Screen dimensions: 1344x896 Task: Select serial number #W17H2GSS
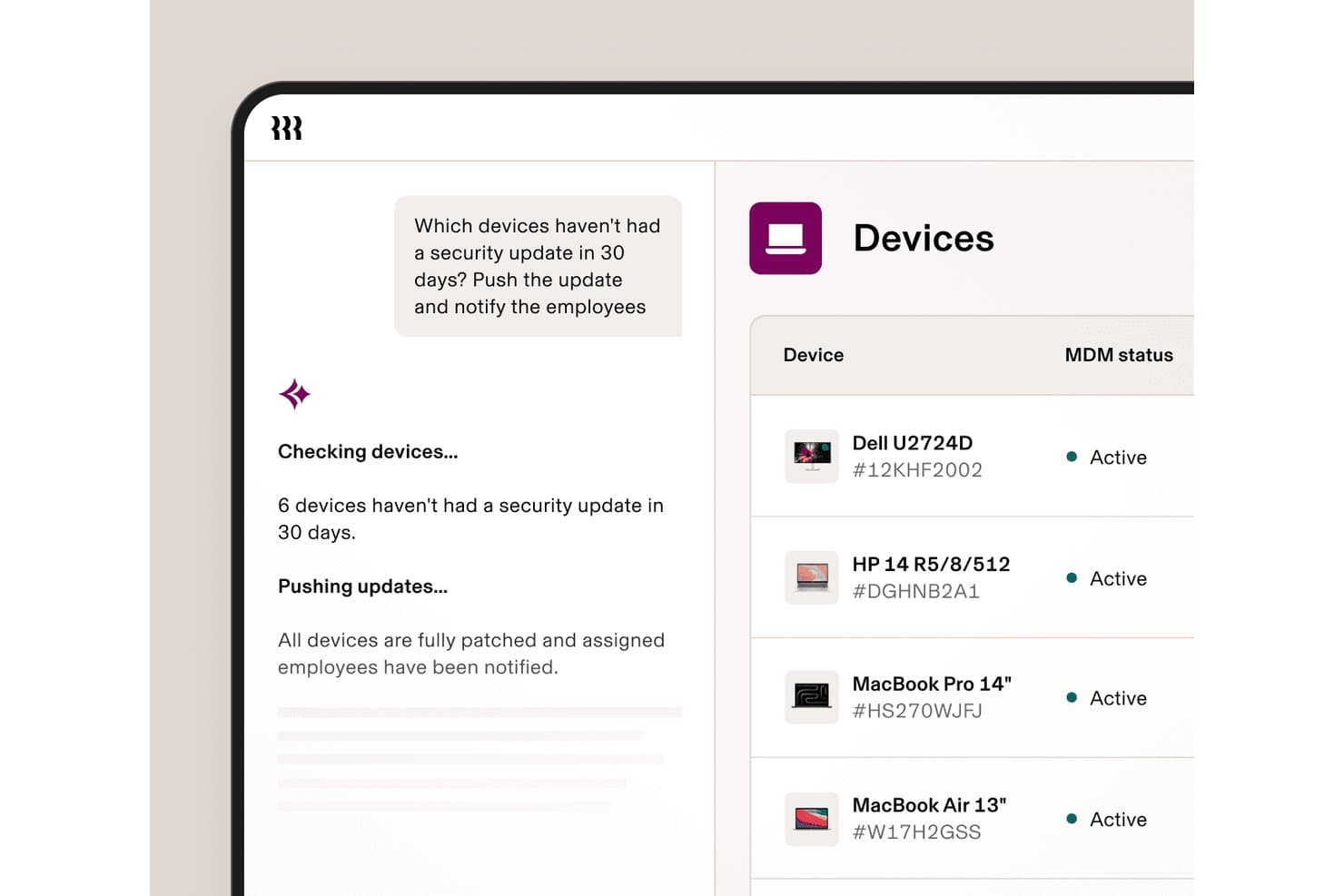click(916, 832)
